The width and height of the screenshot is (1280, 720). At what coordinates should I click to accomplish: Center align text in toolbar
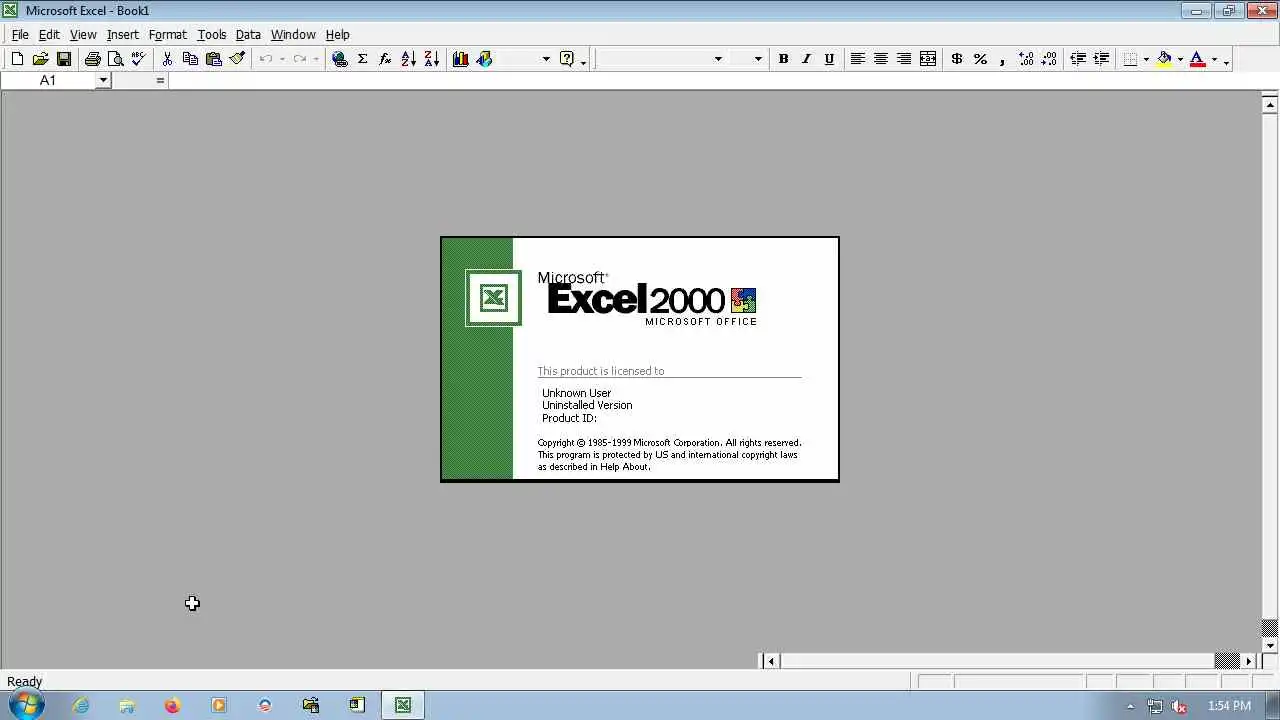(881, 59)
